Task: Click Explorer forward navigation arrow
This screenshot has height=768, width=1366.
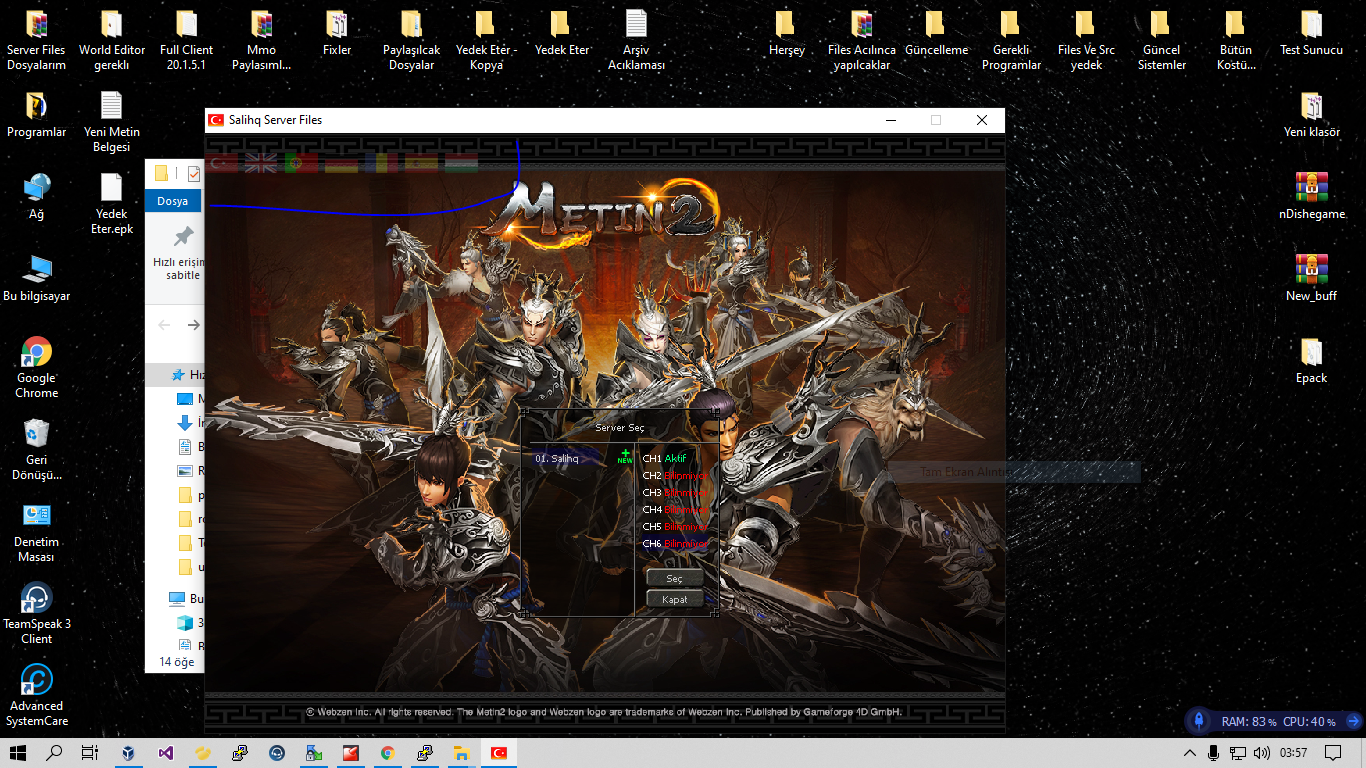Action: (194, 325)
